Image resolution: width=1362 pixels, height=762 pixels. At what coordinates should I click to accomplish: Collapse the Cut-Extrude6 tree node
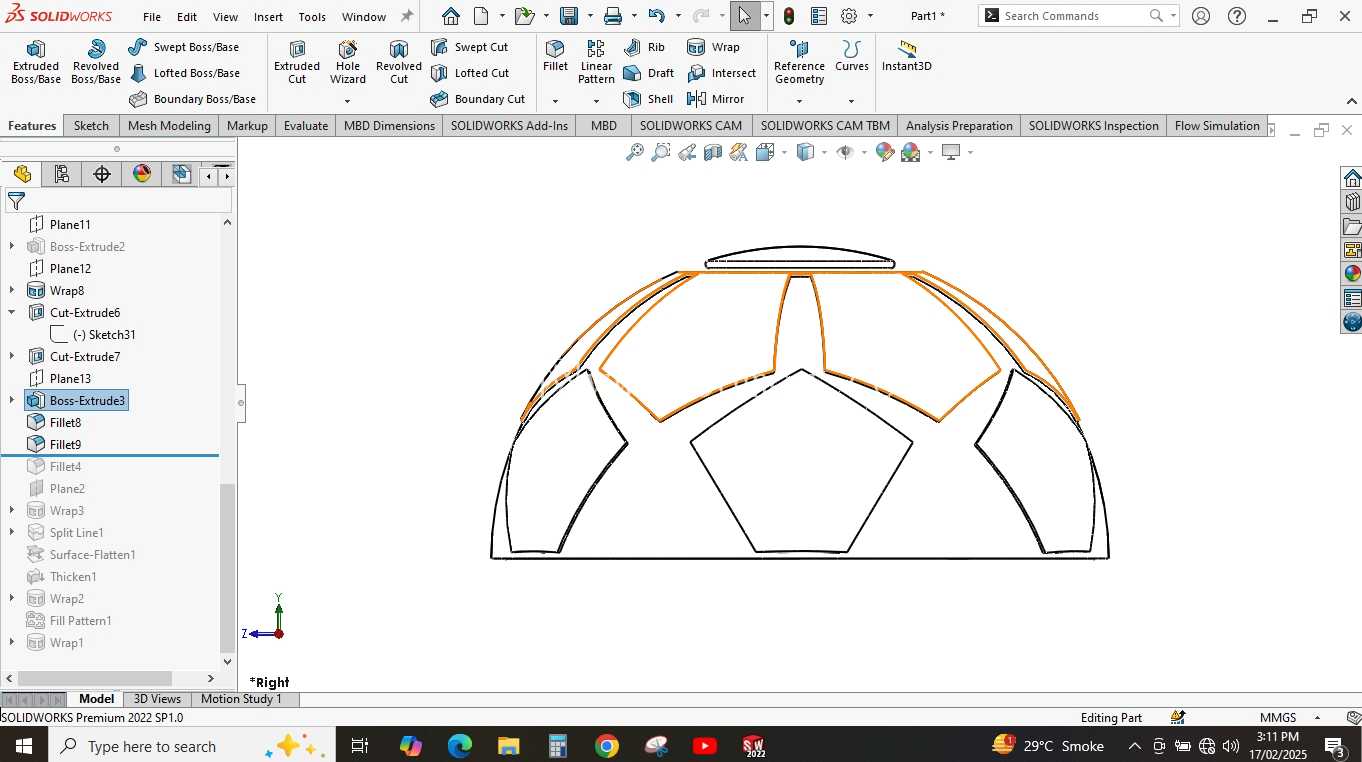(12, 312)
